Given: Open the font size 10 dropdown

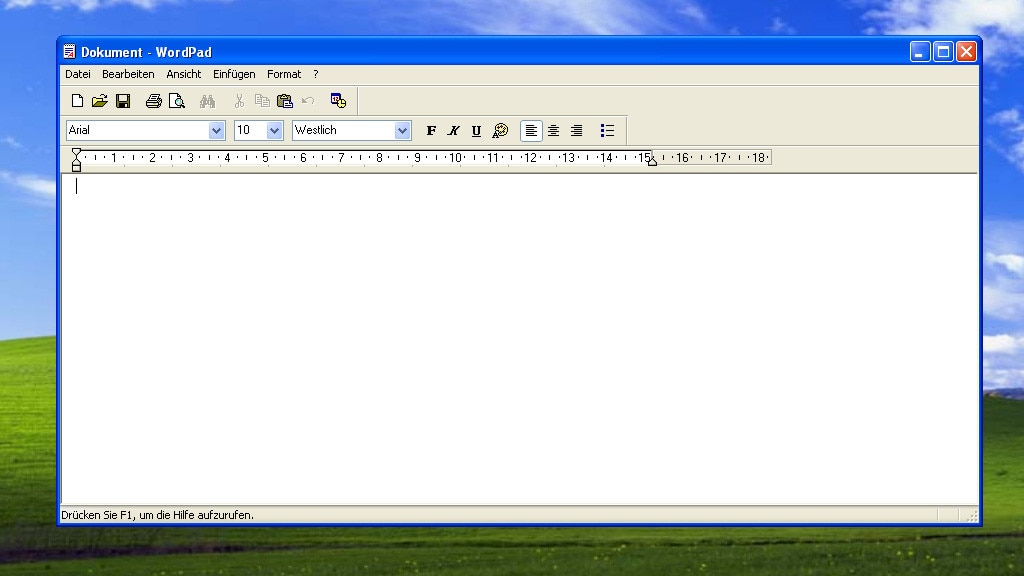Looking at the screenshot, I should (x=274, y=130).
